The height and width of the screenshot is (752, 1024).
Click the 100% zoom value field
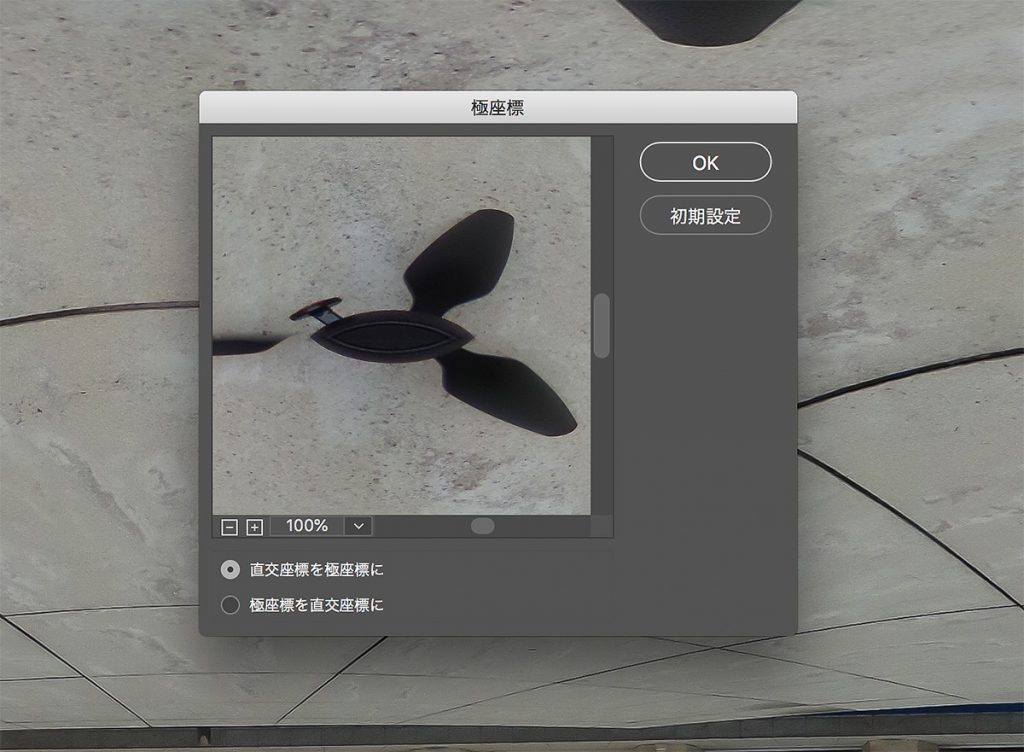point(306,526)
